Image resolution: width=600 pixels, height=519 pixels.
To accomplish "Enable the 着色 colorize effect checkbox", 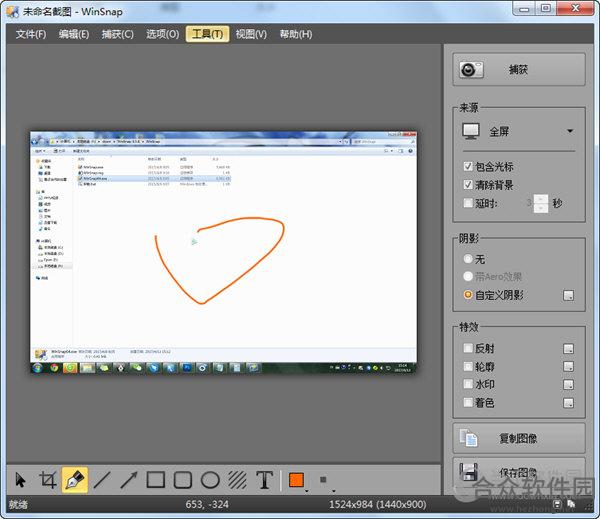I will click(x=468, y=402).
